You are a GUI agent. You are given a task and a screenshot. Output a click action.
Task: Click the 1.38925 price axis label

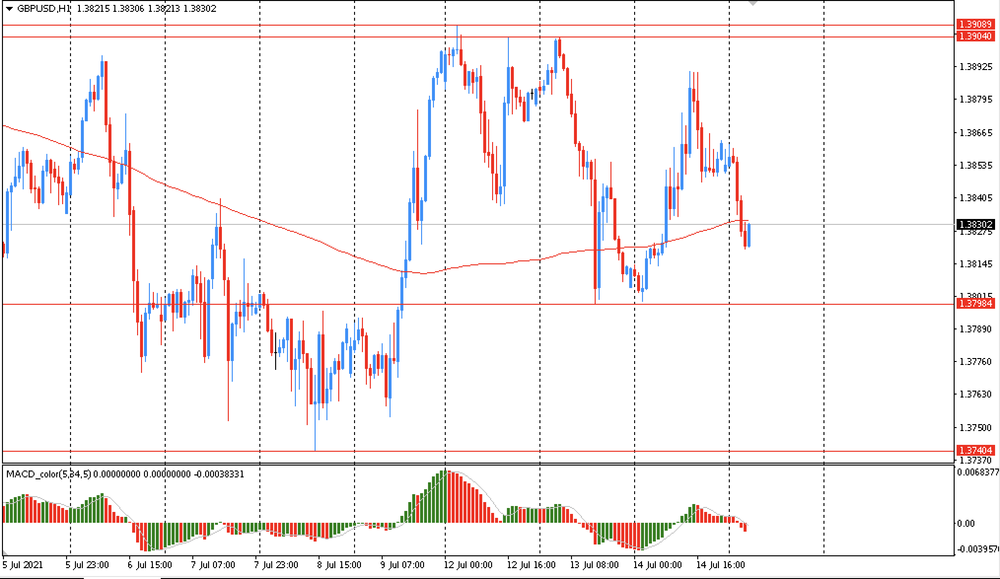[976, 66]
